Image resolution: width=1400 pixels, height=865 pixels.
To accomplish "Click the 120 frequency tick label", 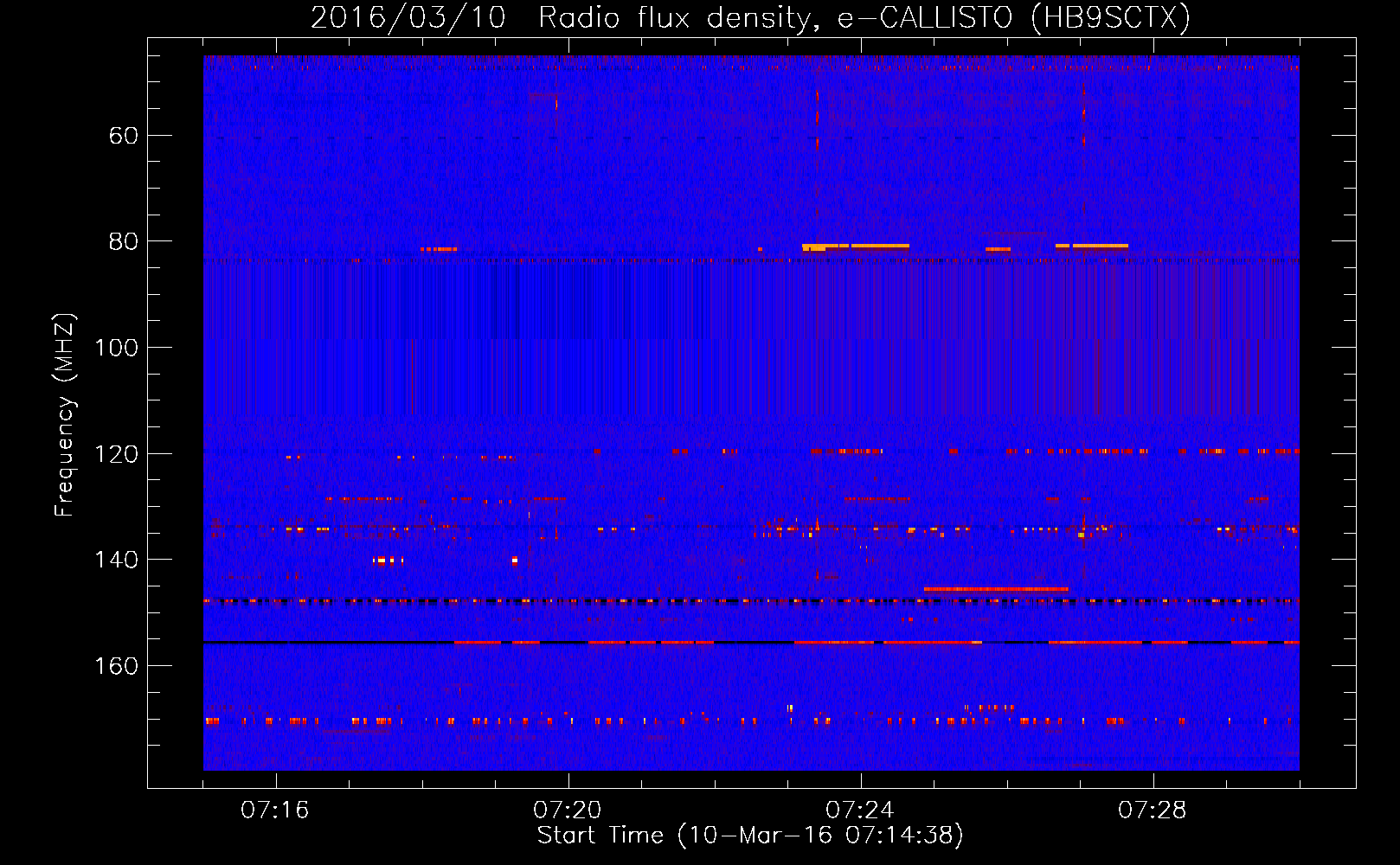I will coord(116,454).
